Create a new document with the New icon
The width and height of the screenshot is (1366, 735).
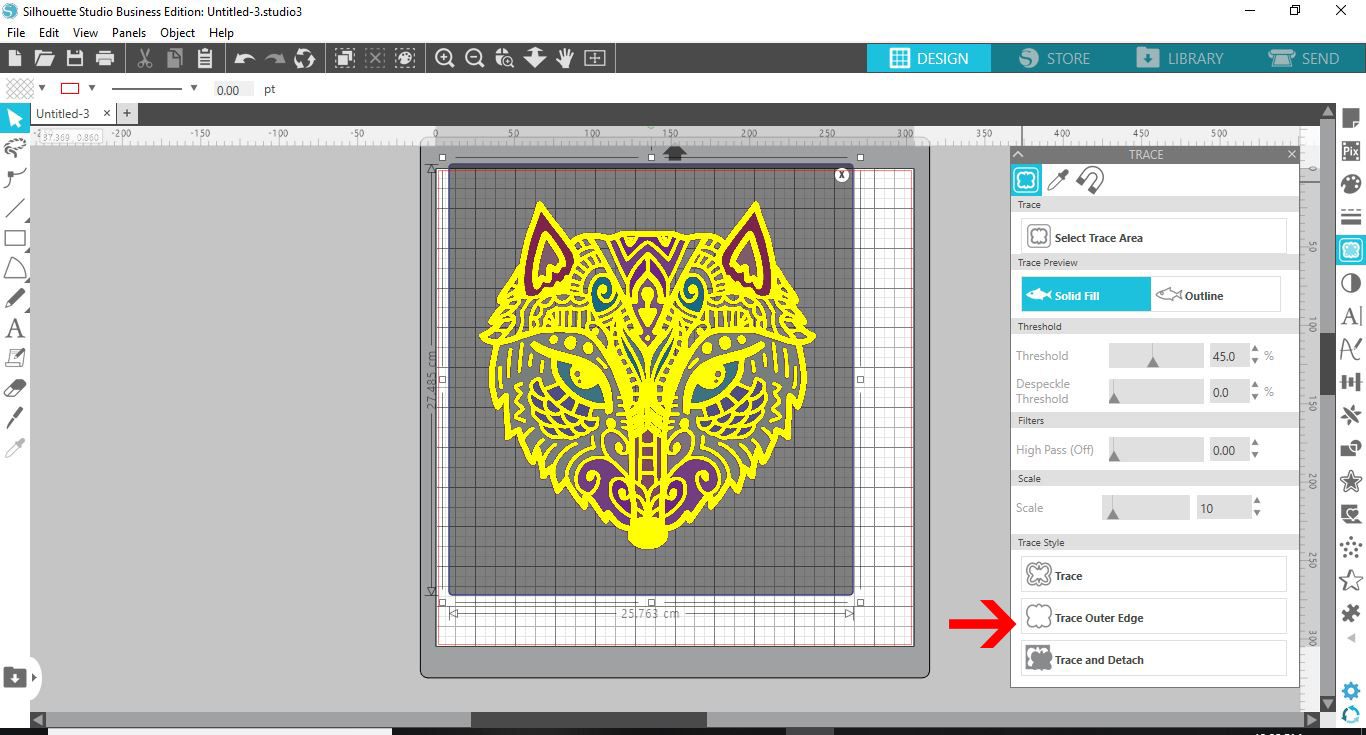click(x=14, y=58)
